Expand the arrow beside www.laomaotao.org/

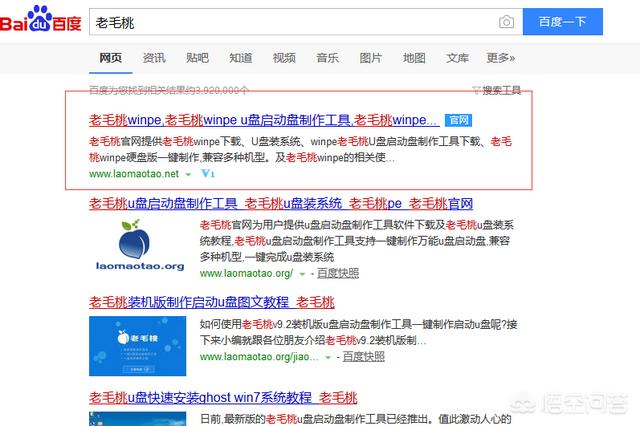[x=302, y=274]
